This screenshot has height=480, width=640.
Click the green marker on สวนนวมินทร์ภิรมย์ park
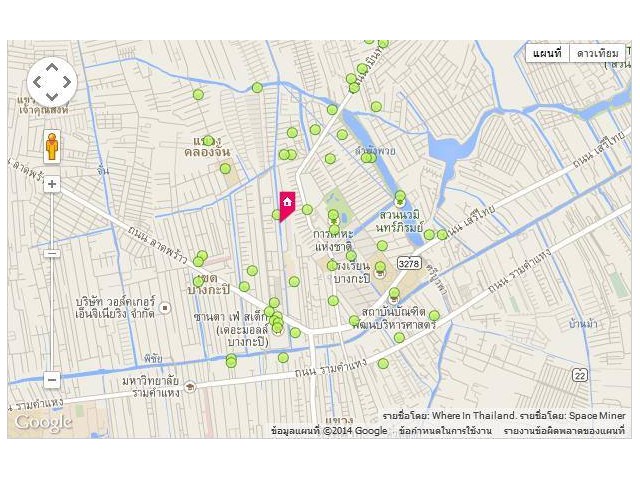point(400,196)
